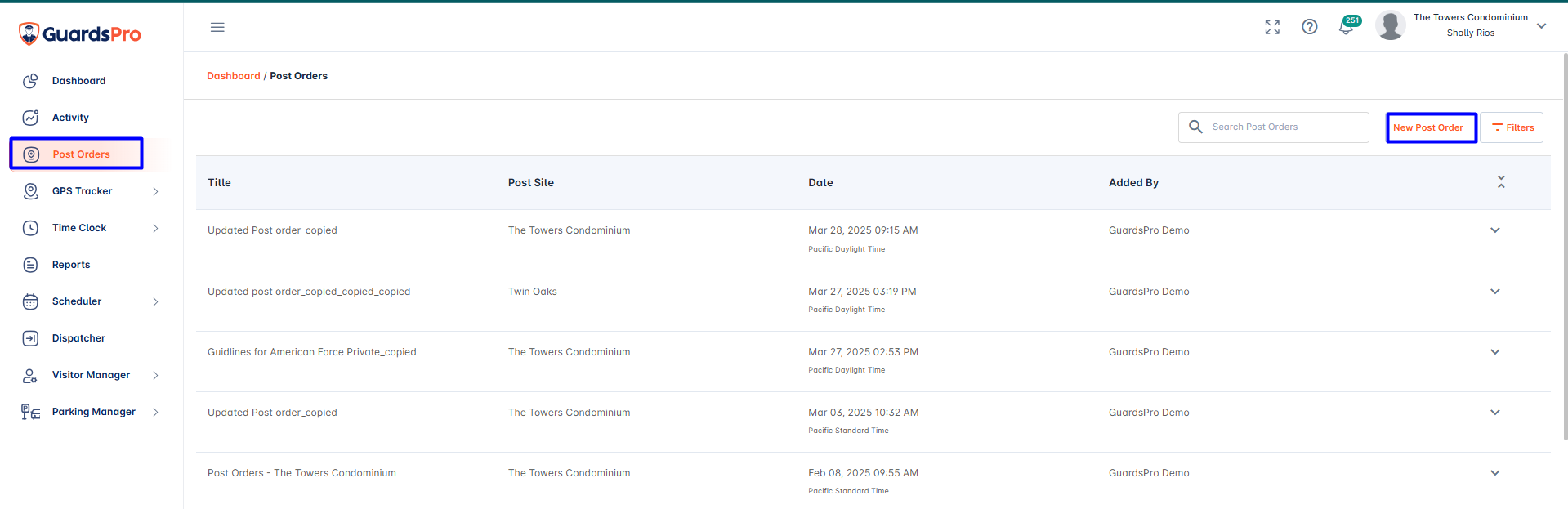Viewport: 1568px width, 509px height.
Task: Expand the Scheduler submenu arrow
Action: (x=155, y=301)
